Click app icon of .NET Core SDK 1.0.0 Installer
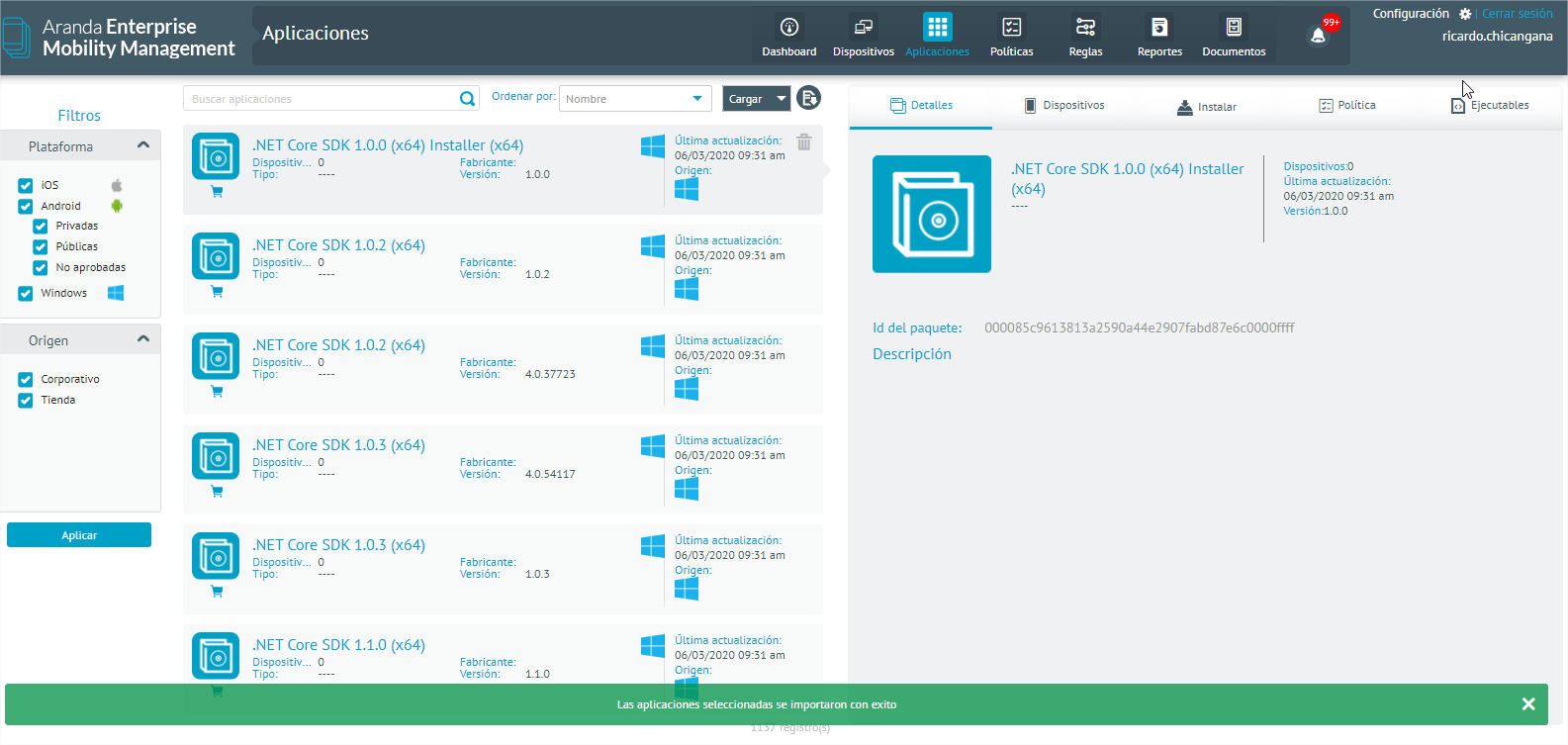Screen dimensions: 1568x745 tap(216, 156)
